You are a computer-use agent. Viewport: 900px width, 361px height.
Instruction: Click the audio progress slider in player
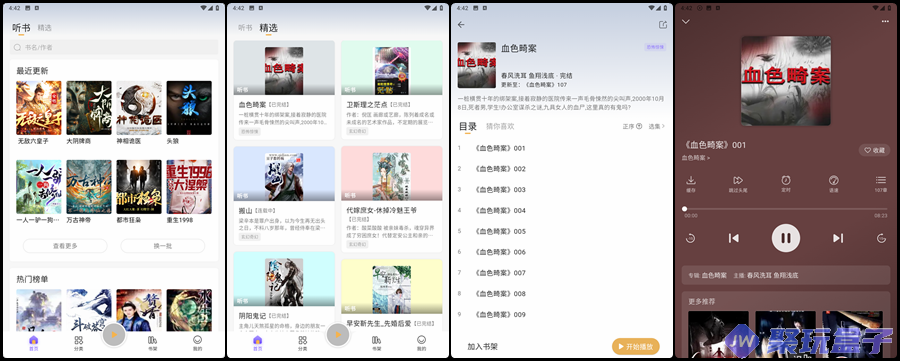click(786, 209)
